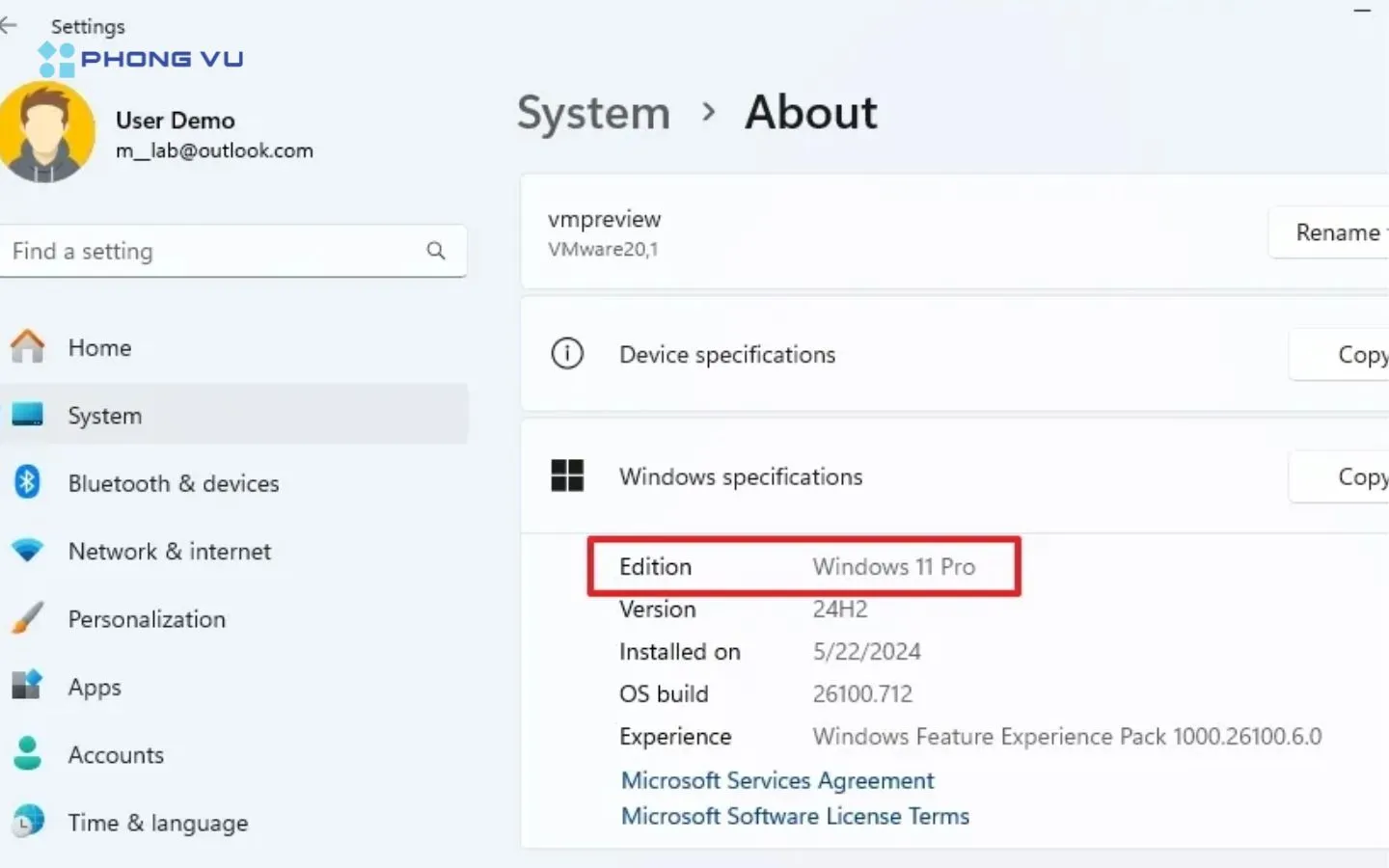This screenshot has height=868, width=1389.
Task: Open the Microsoft Software License Terms link
Action: point(794,816)
